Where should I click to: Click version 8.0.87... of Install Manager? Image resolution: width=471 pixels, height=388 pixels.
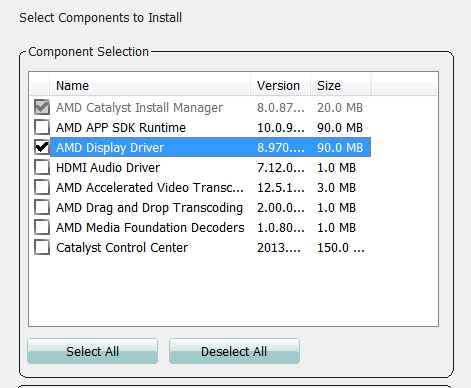281,108
